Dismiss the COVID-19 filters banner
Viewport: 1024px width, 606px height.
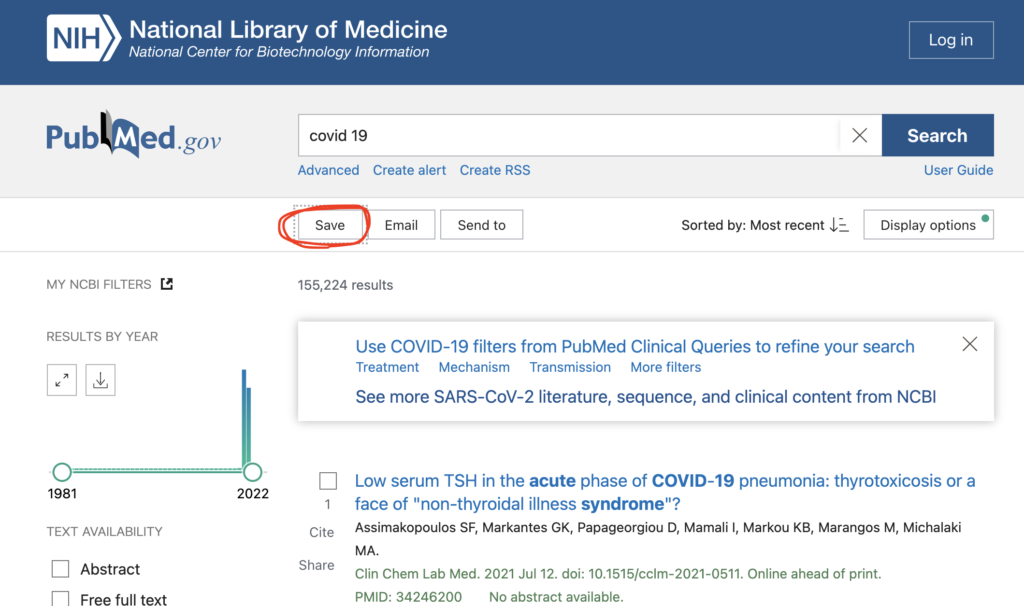tap(970, 344)
